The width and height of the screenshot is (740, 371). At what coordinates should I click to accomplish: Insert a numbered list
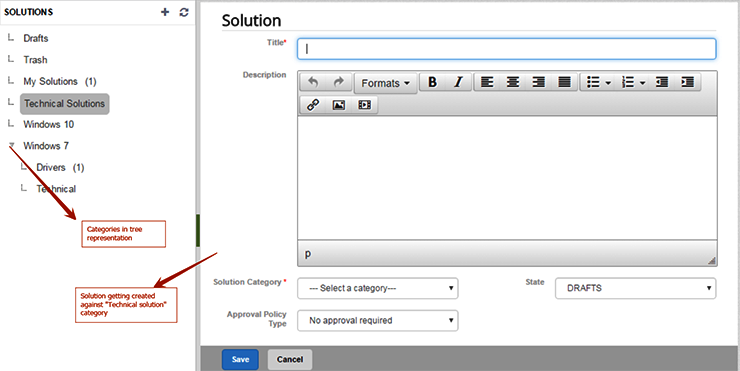click(628, 82)
